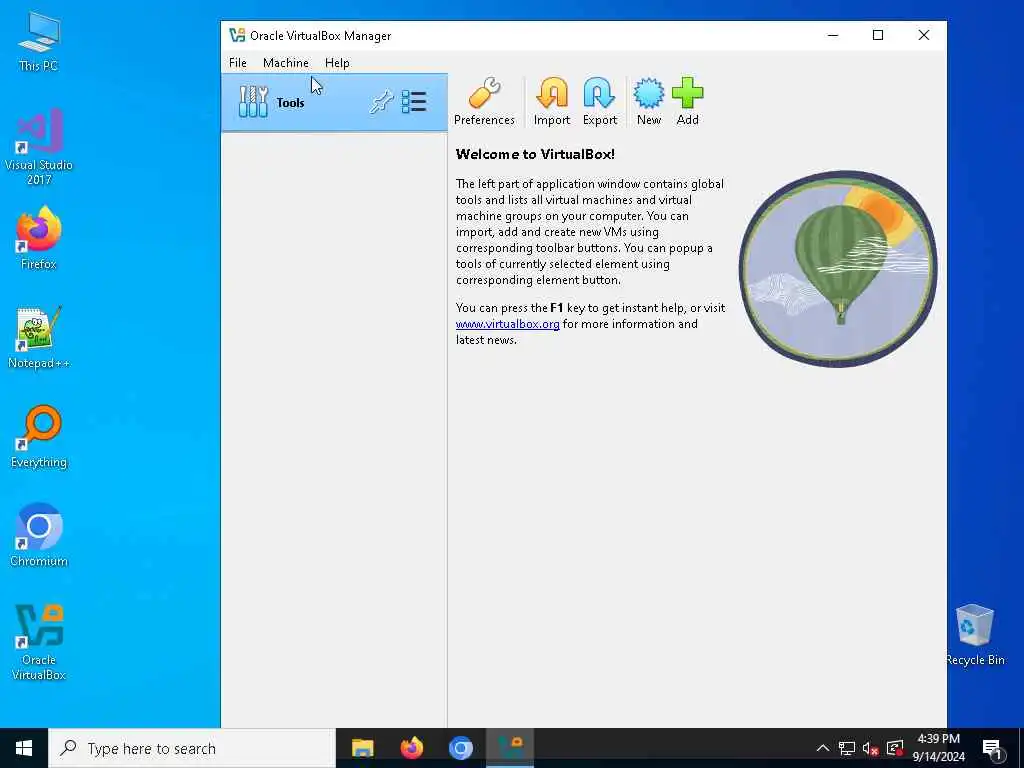
Task: Click the Welcome to VirtualBox! heading
Action: (535, 154)
